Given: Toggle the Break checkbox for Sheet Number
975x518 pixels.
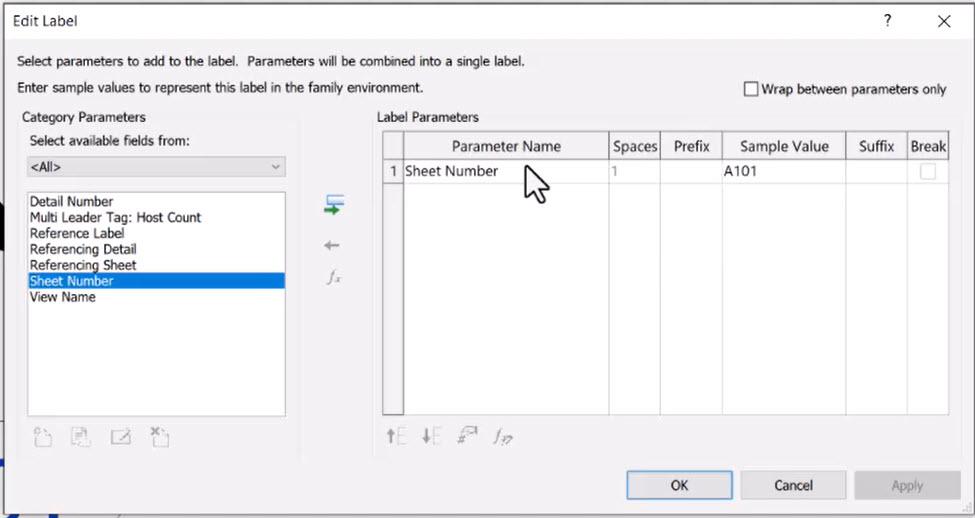Looking at the screenshot, I should (x=927, y=171).
